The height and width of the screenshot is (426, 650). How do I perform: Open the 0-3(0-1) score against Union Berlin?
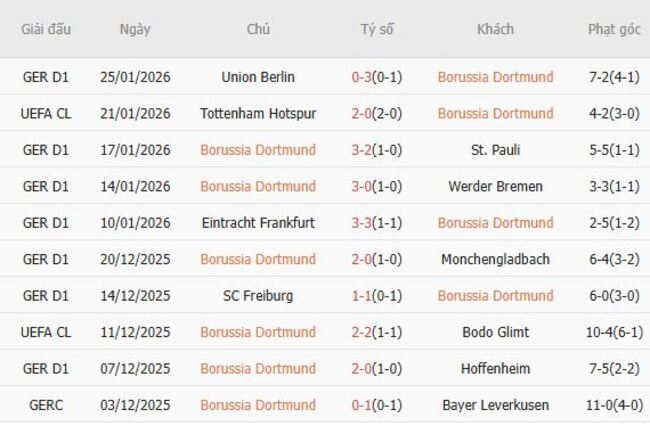pyautogui.click(x=377, y=77)
